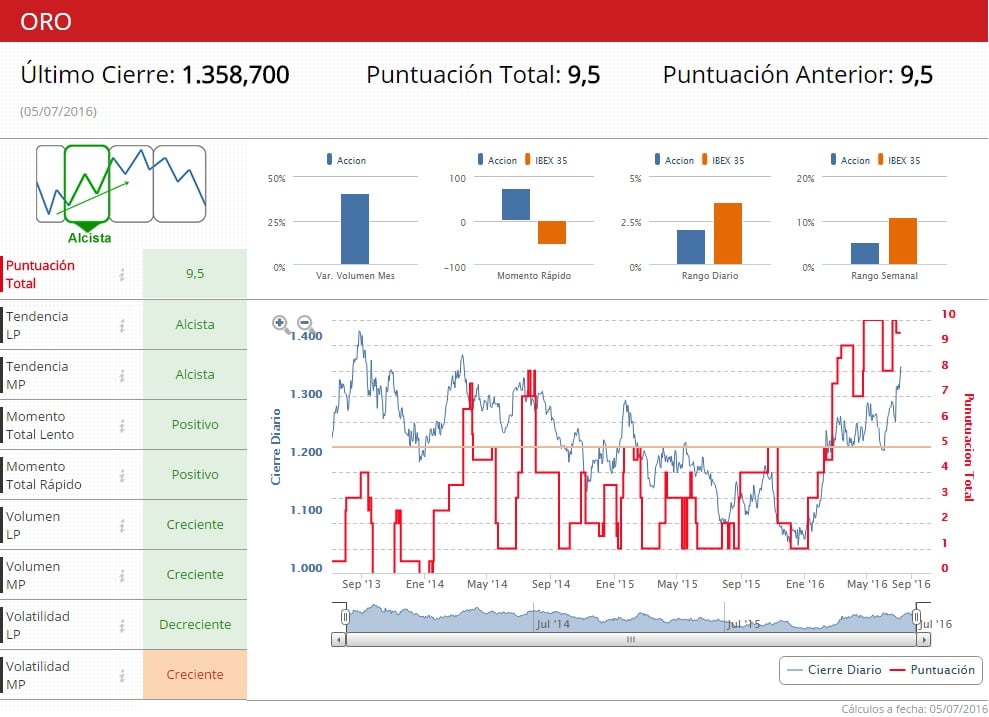Image resolution: width=989 pixels, height=717 pixels.
Task: Toggle Accion legend in Var. Volumen Mes chart
Action: [x=346, y=160]
